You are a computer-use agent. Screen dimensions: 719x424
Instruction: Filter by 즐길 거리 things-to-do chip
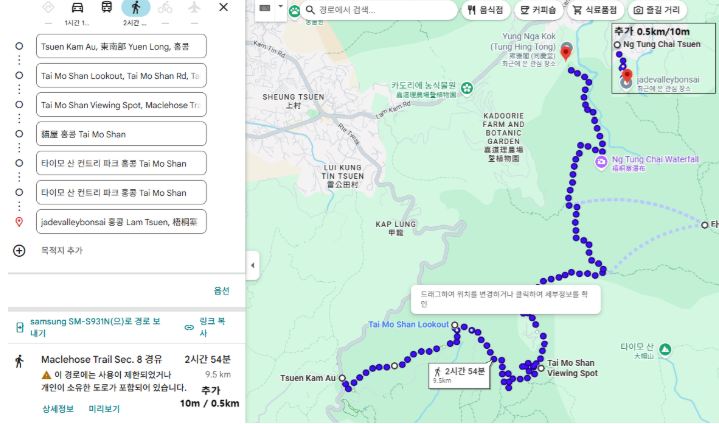(657, 10)
